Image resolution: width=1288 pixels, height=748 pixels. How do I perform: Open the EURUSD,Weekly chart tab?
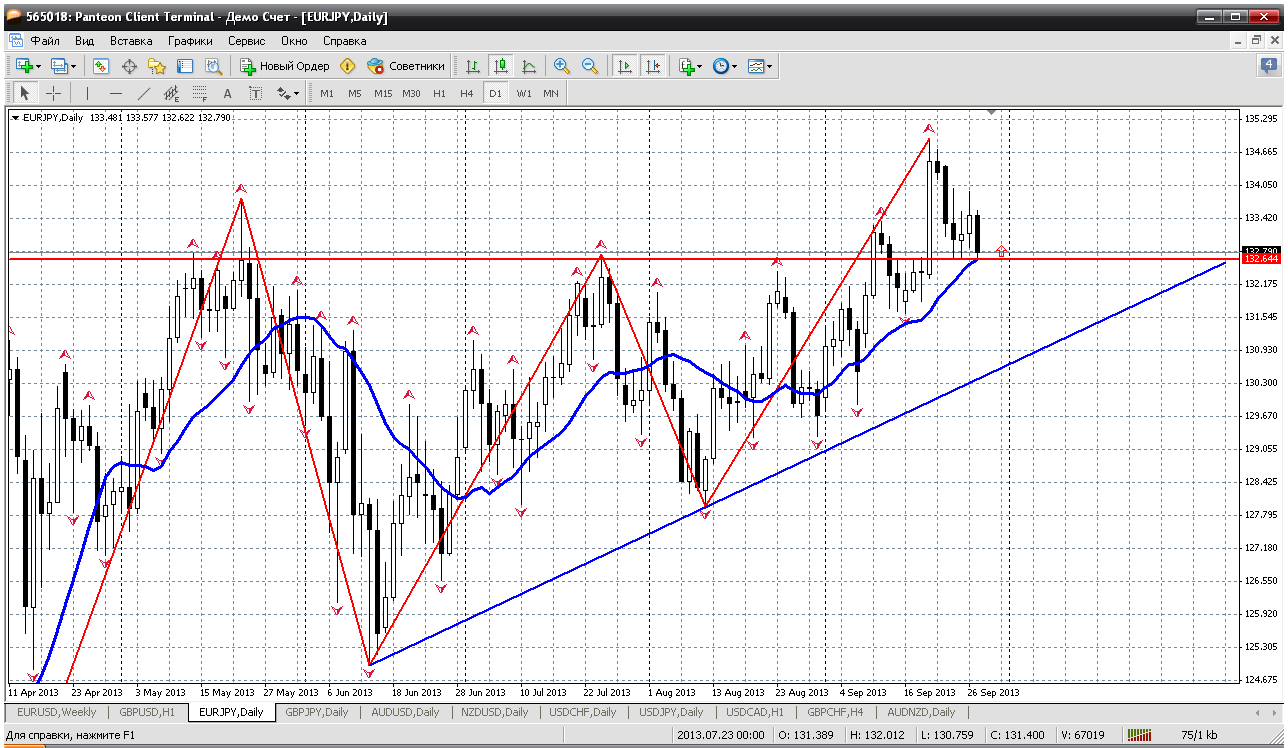(x=58, y=712)
